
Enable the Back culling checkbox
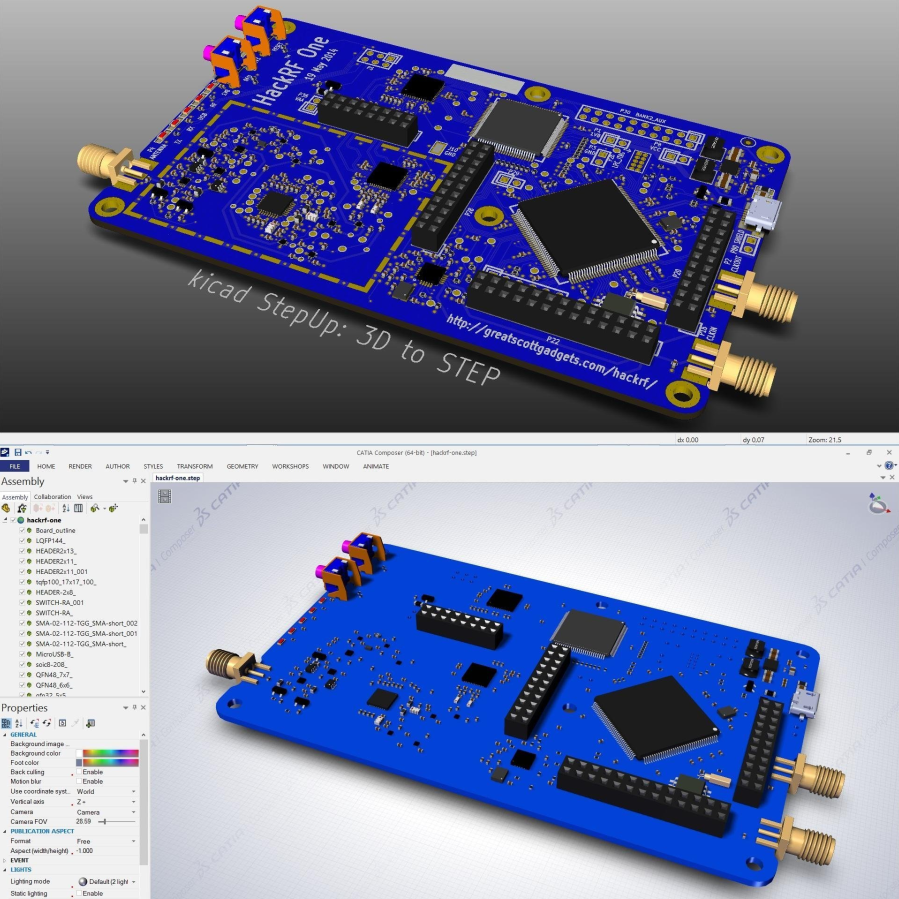click(79, 772)
